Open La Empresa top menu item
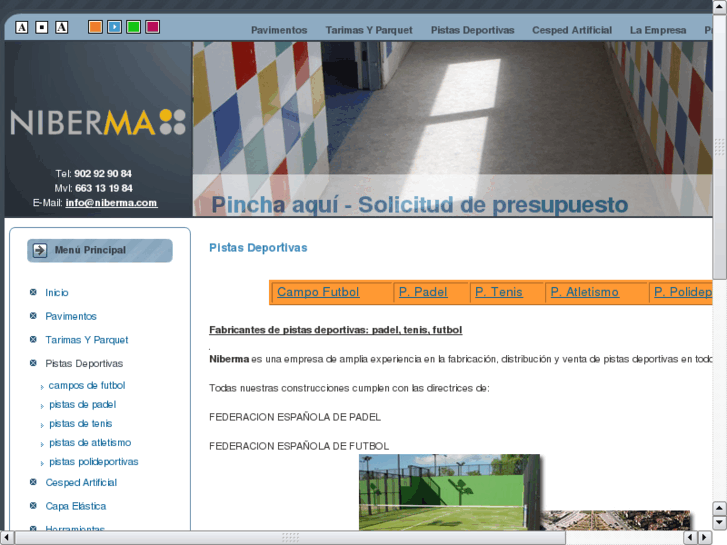727x545 pixels. 658,30
